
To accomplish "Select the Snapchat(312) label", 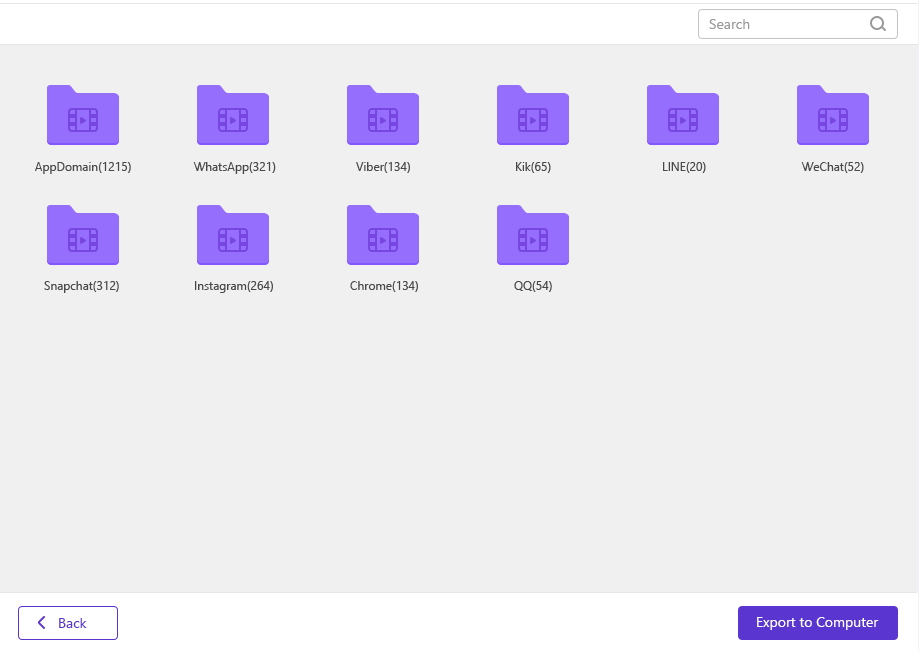I will coord(81,286).
